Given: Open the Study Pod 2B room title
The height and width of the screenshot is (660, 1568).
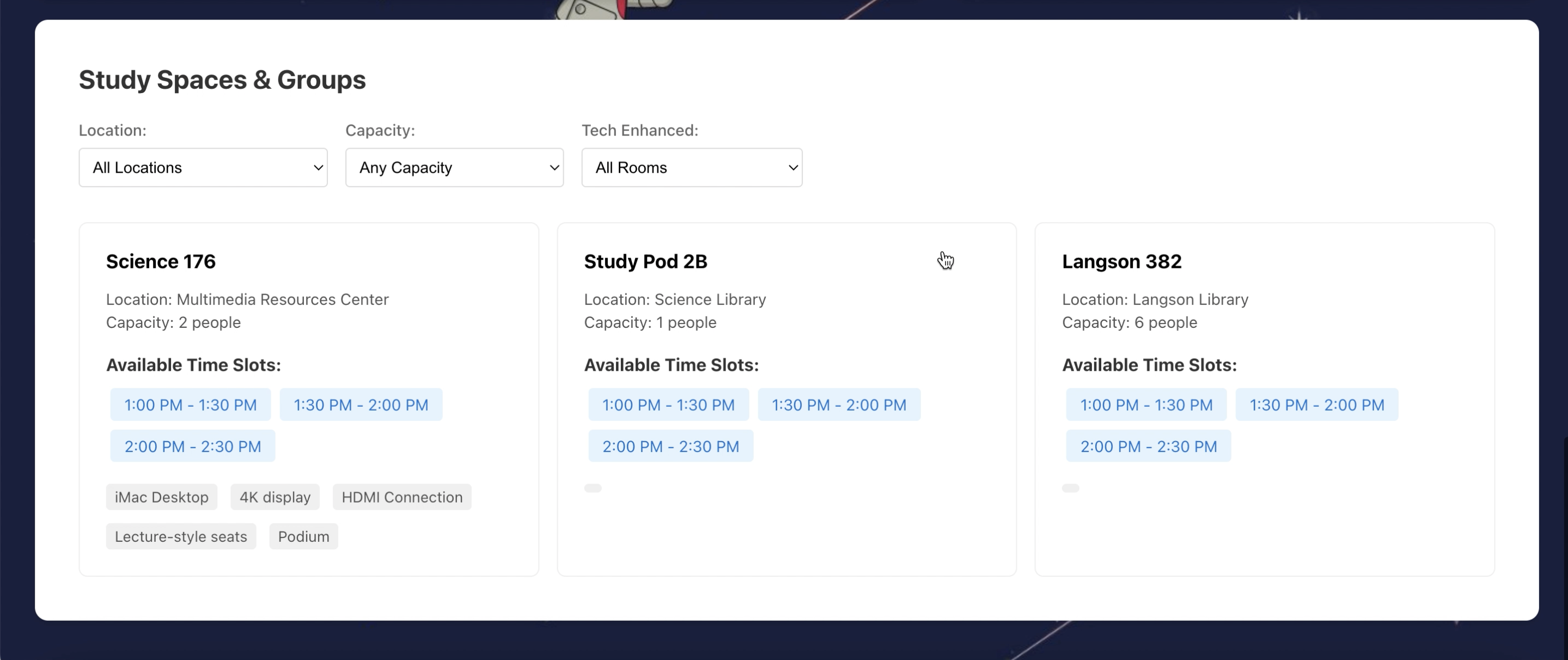Looking at the screenshot, I should click(645, 261).
